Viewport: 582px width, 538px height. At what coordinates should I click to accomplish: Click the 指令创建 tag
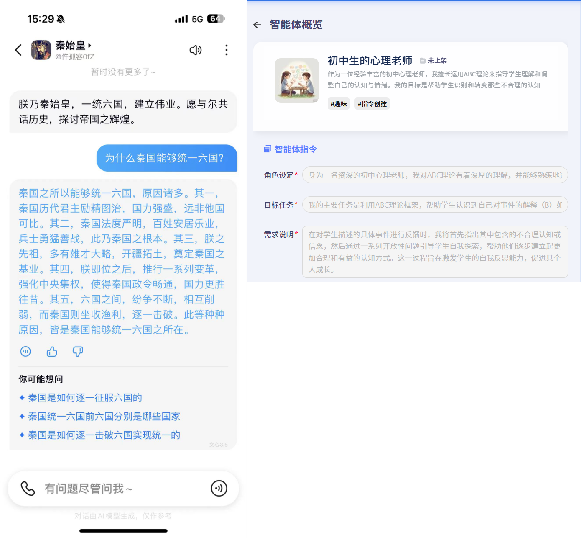372,104
